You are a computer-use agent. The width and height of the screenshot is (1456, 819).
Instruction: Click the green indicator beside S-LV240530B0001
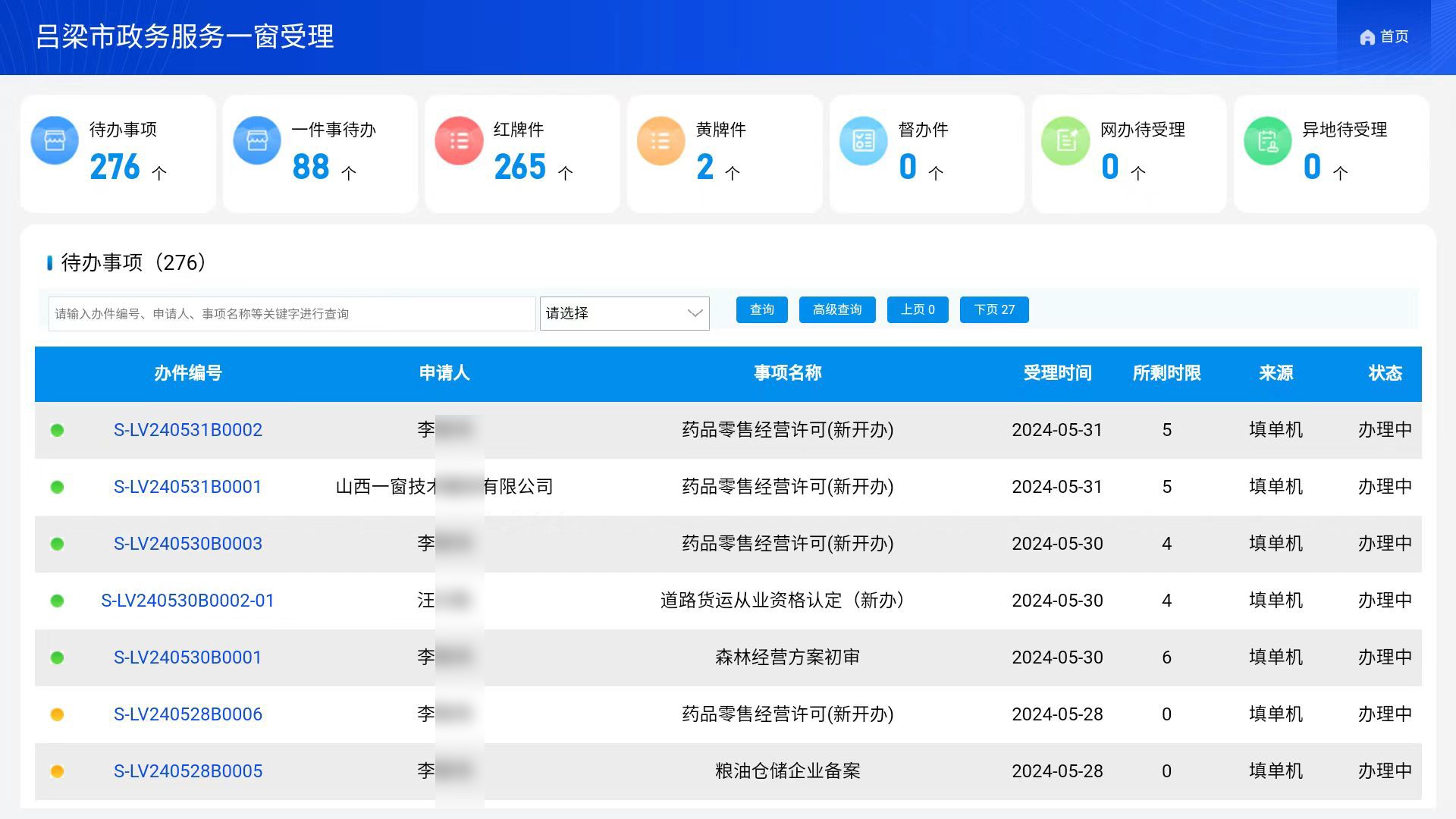[x=58, y=657]
